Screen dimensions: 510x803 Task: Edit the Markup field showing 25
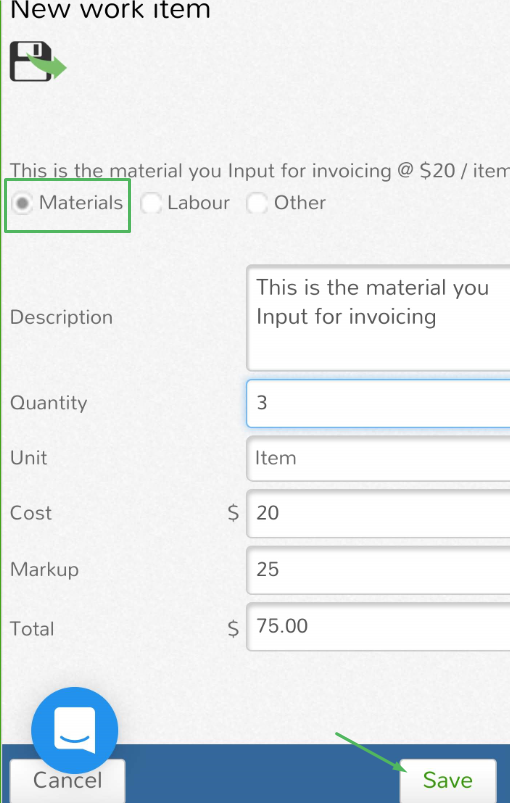click(x=378, y=569)
